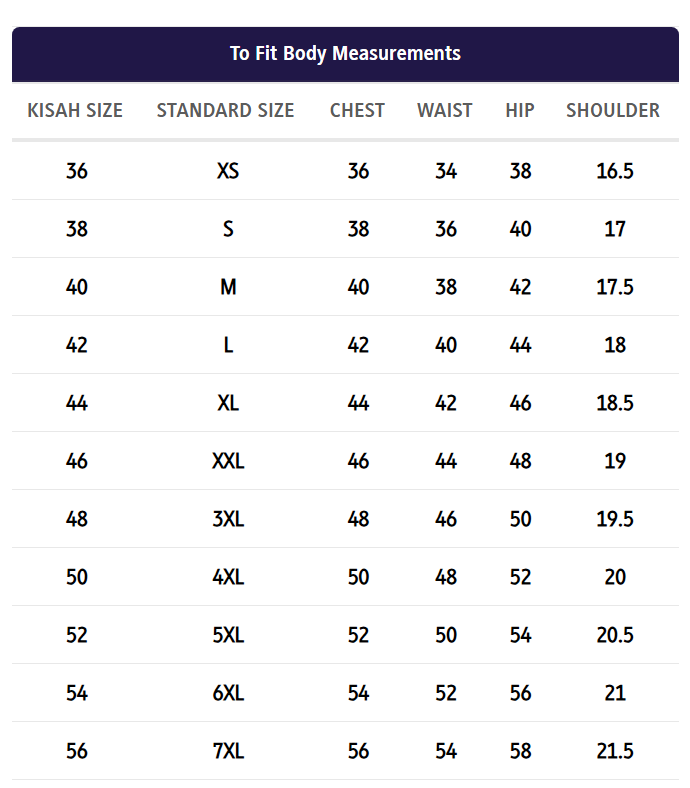
Task: Select the CHEST column header
Action: (x=357, y=111)
